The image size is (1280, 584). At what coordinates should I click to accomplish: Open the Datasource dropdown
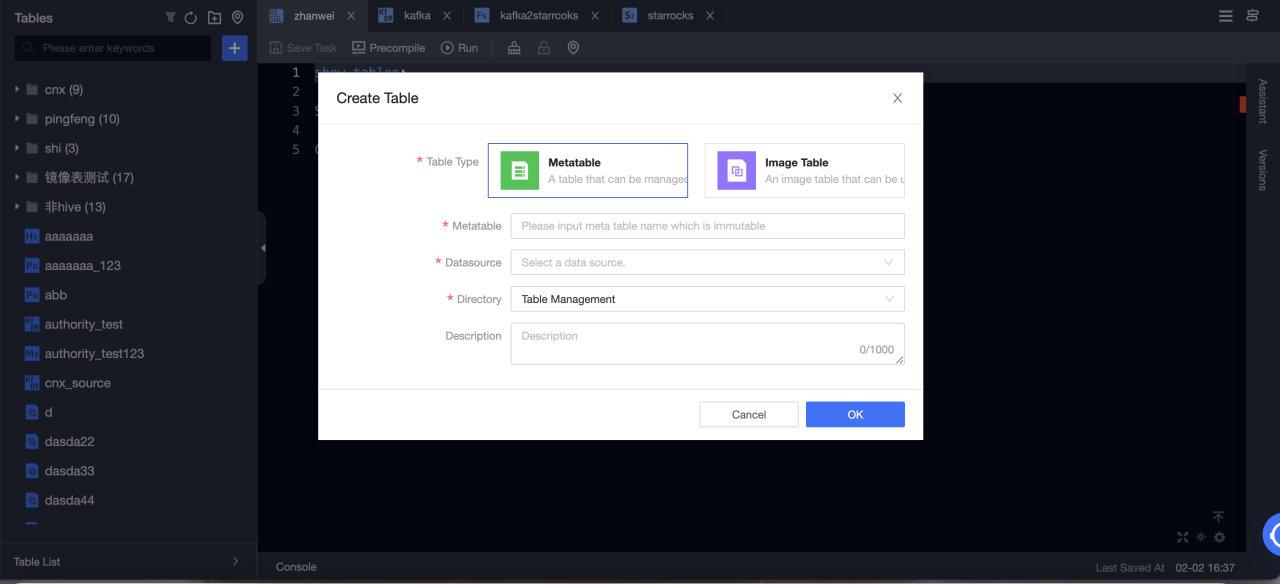[x=707, y=262]
